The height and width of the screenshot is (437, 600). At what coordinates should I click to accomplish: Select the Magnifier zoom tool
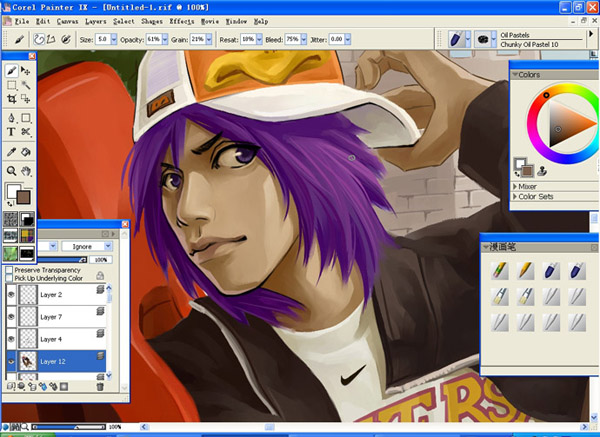[x=11, y=170]
